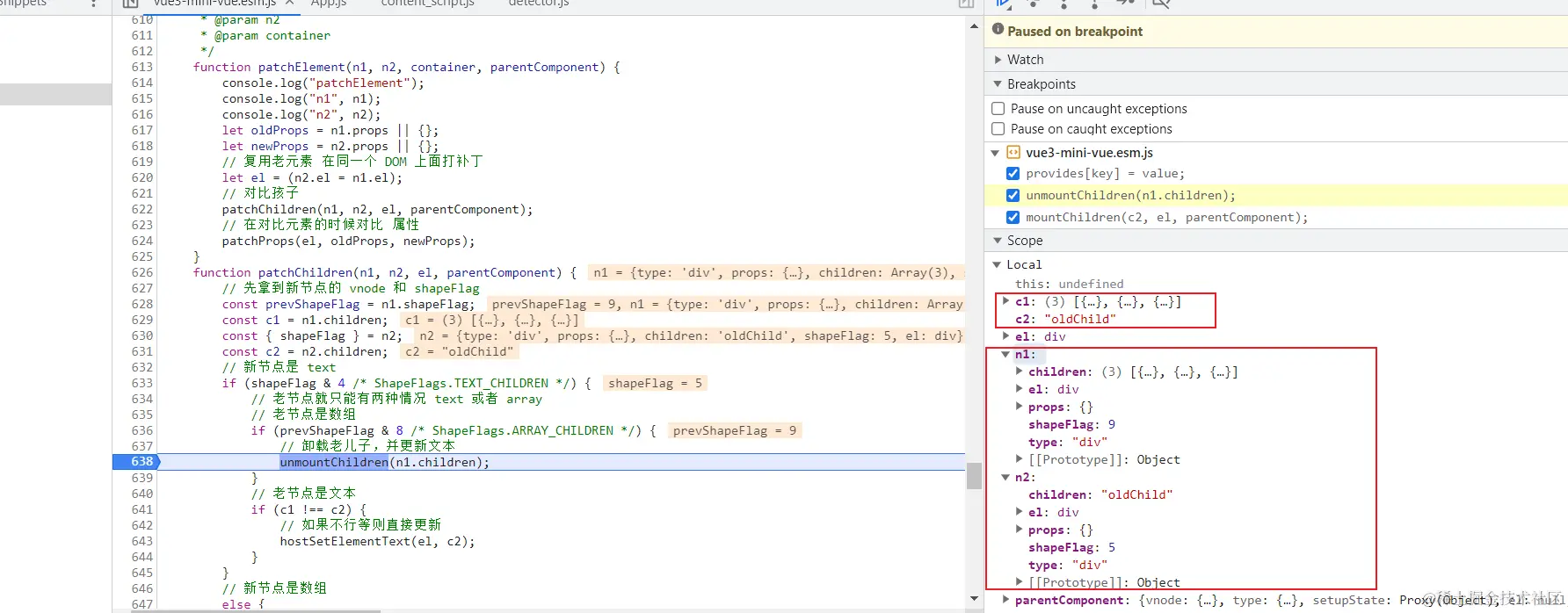Click the code editor scrollbar up arrow

tap(974, 26)
